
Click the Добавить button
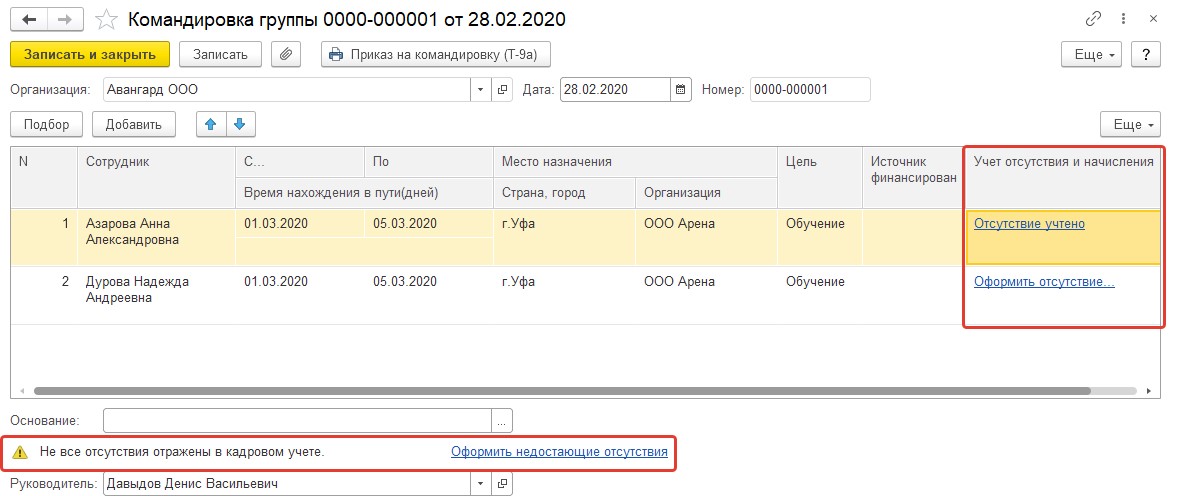click(x=134, y=125)
